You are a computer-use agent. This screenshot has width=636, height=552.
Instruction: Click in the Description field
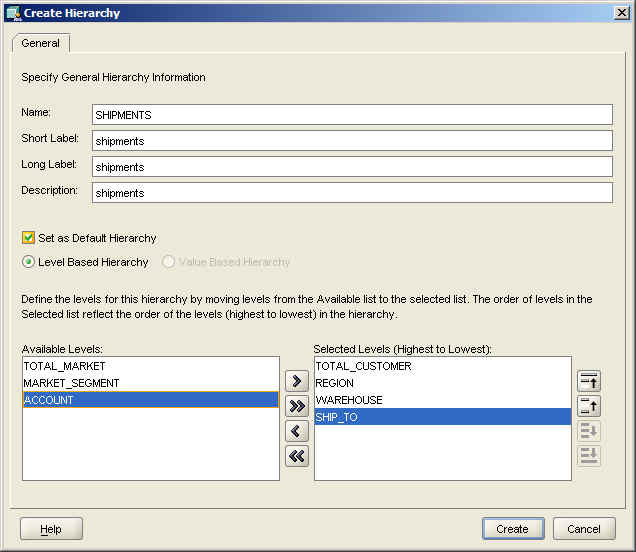[x=352, y=193]
